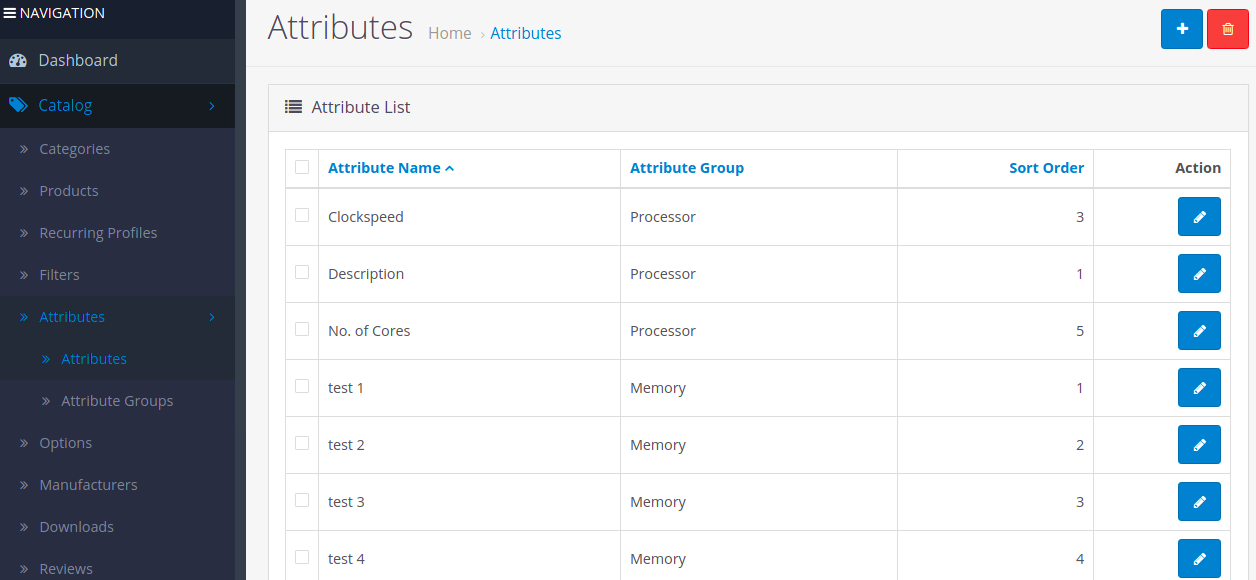
Task: Check the checkbox next to Description
Action: [x=301, y=273]
